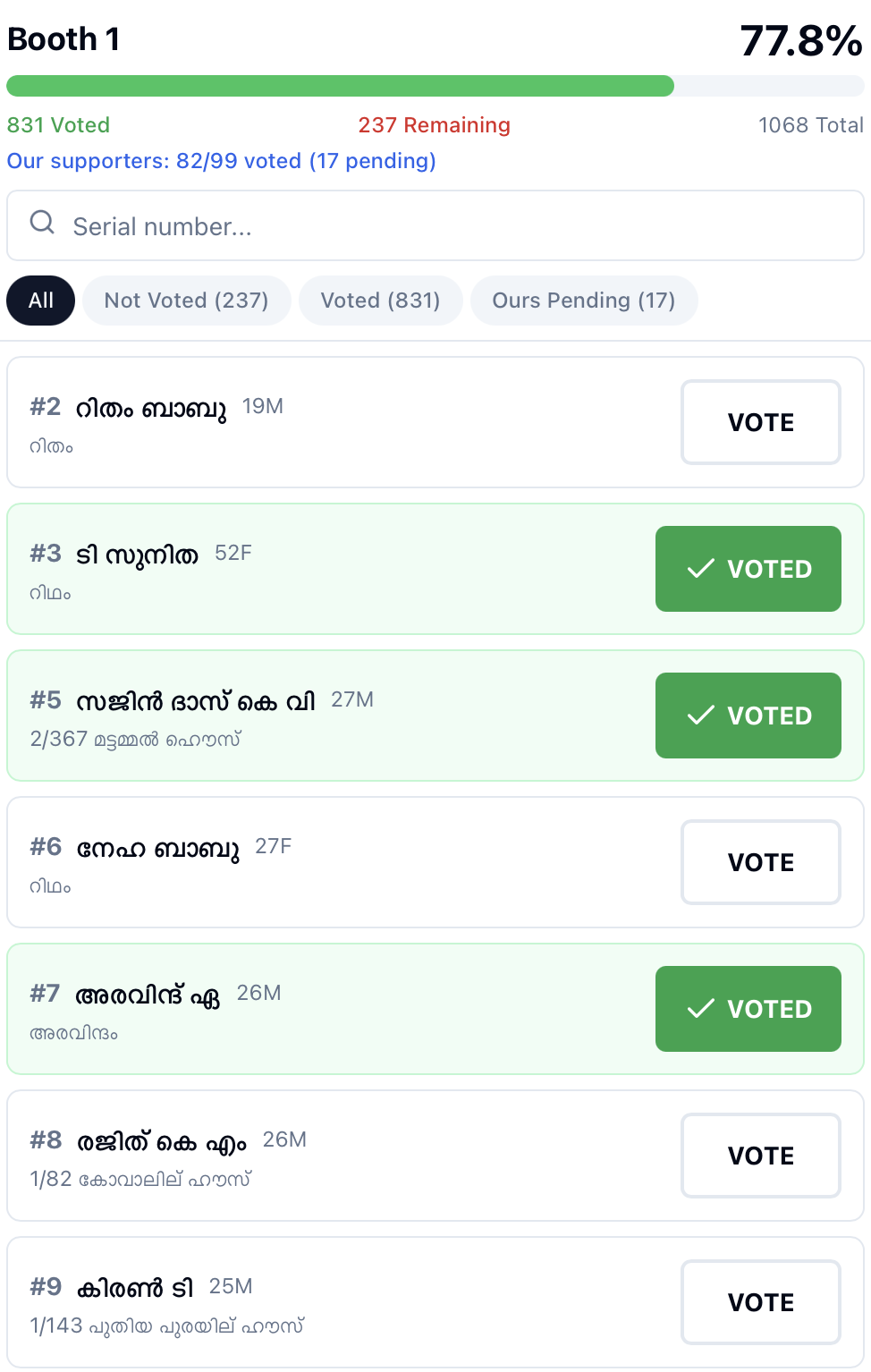Click the checkmark icon on voter #5

(701, 716)
